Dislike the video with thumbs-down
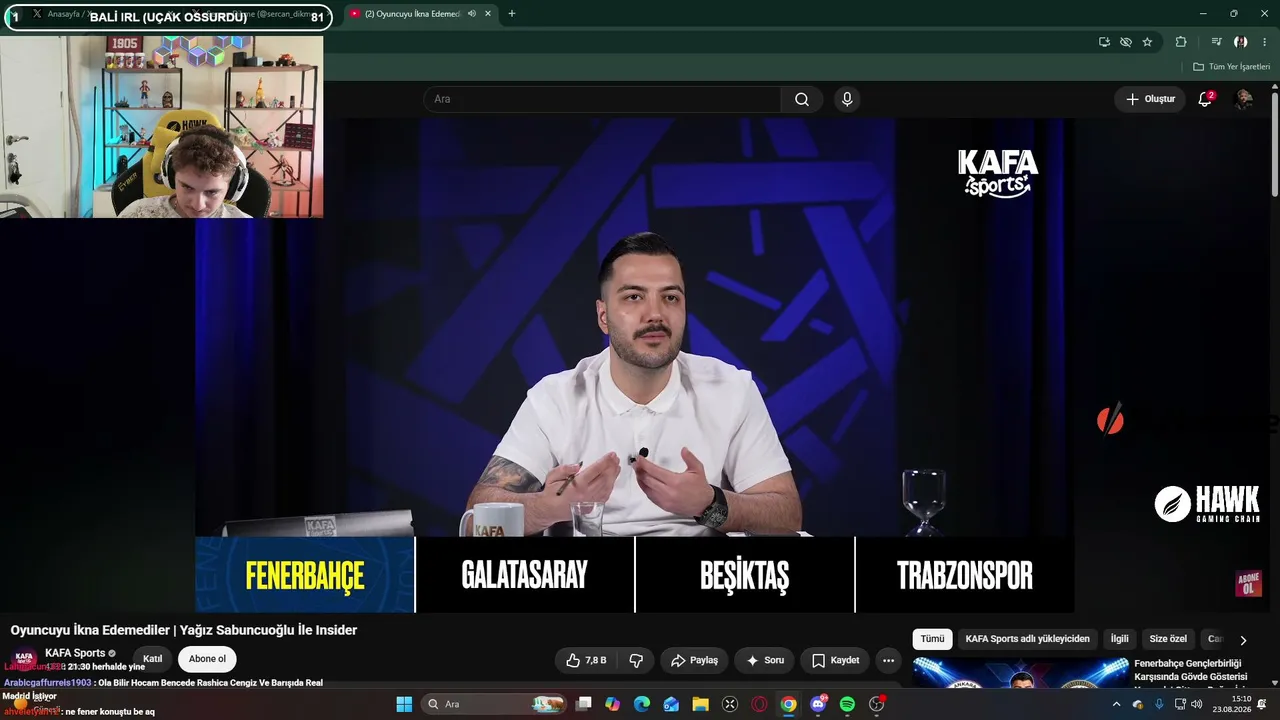The width and height of the screenshot is (1280, 720). [636, 660]
